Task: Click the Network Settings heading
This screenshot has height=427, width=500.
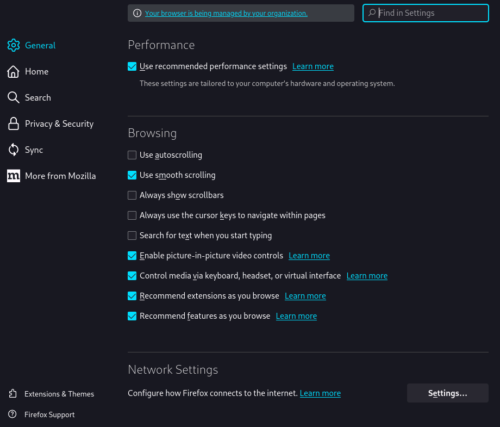Action: point(173,370)
